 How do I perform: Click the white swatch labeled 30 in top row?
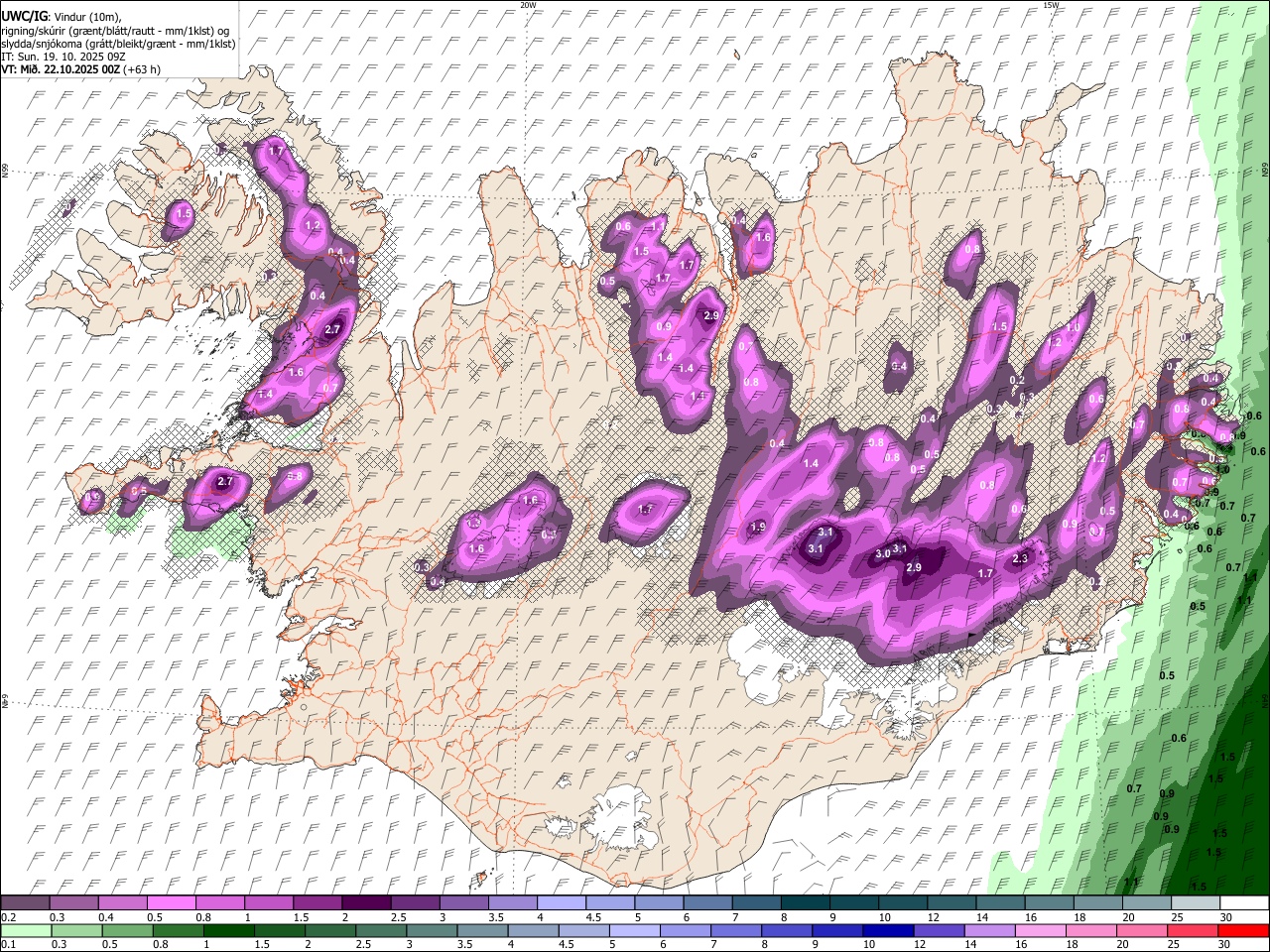point(1243,903)
